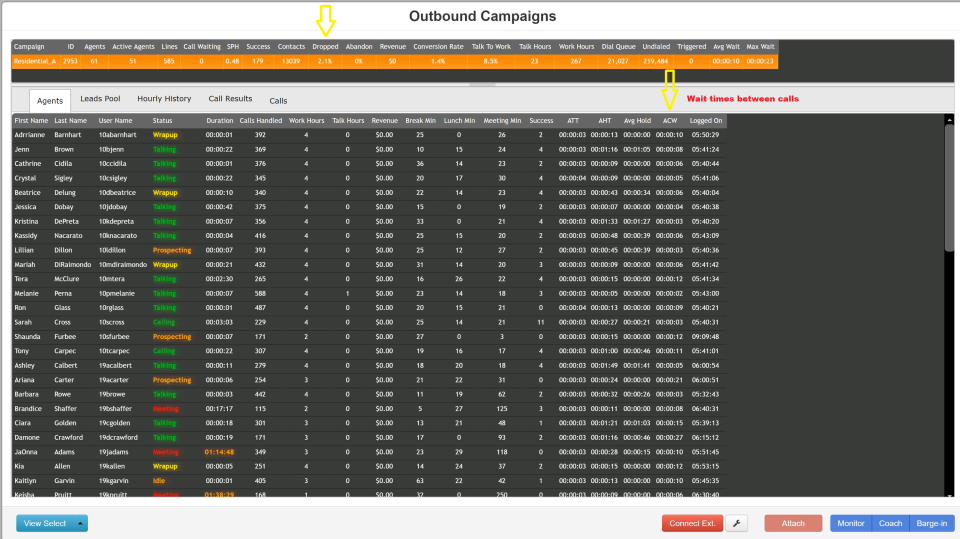The width and height of the screenshot is (960, 539).
Task: Sort by the AHT column header
Action: 604,121
